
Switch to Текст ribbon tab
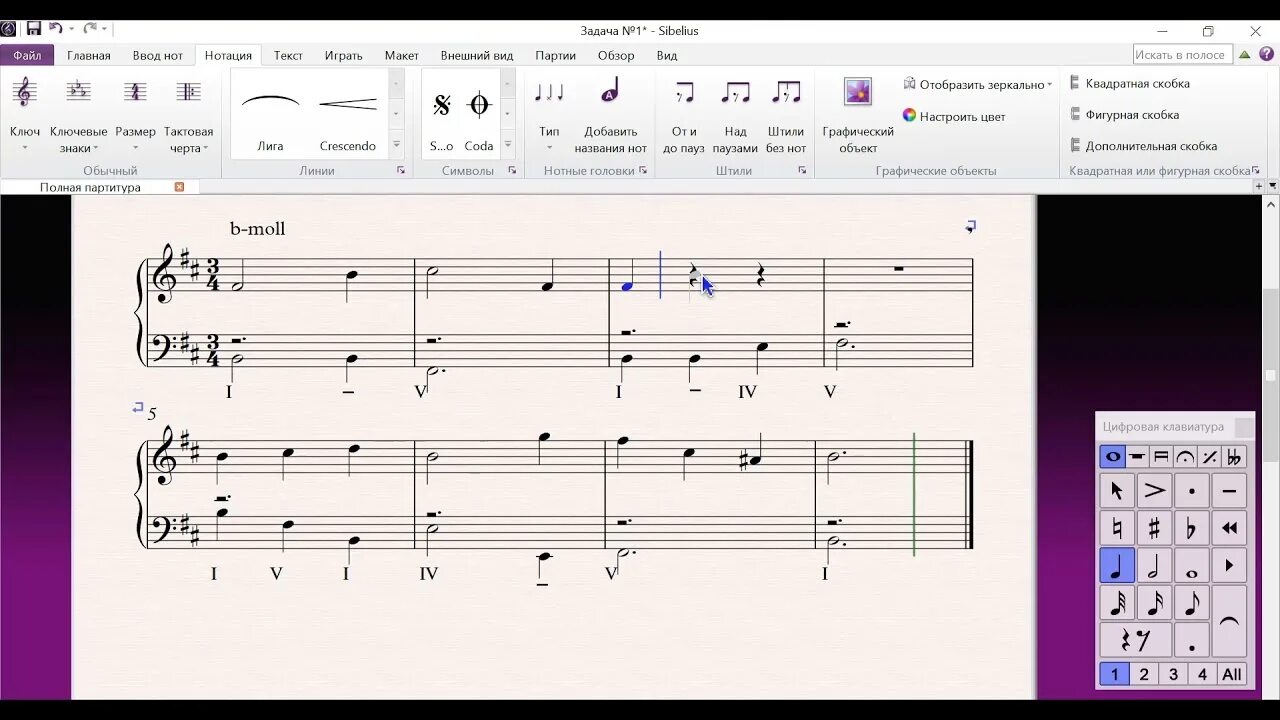tap(288, 55)
